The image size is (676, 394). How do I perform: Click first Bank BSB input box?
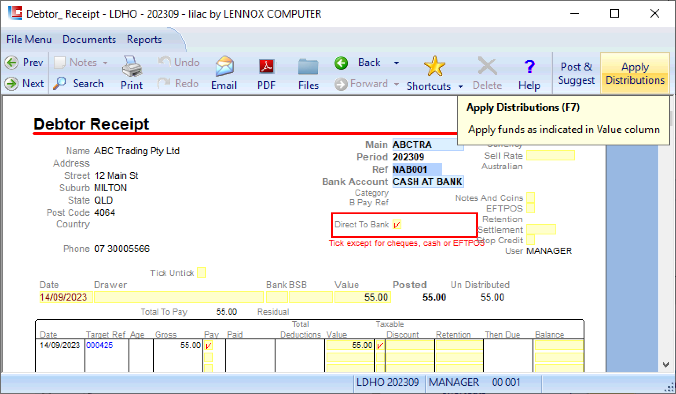click(277, 297)
